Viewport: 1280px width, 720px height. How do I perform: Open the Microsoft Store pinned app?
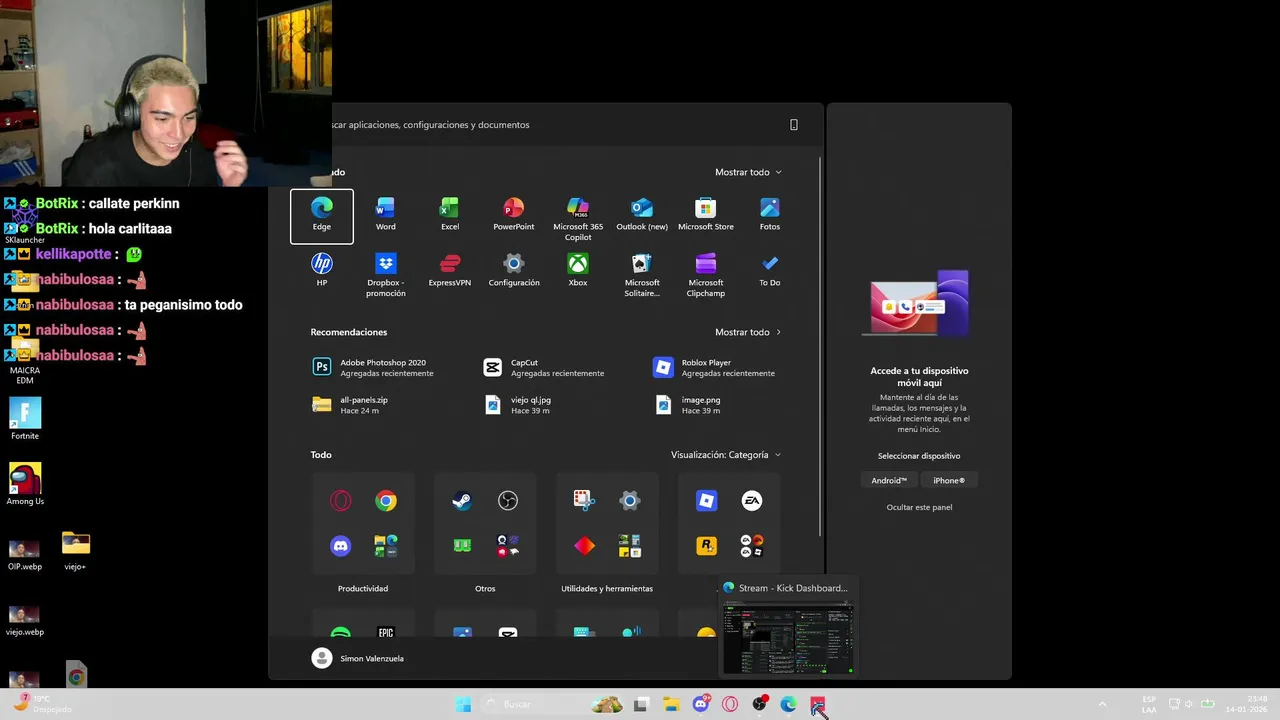[x=706, y=215]
